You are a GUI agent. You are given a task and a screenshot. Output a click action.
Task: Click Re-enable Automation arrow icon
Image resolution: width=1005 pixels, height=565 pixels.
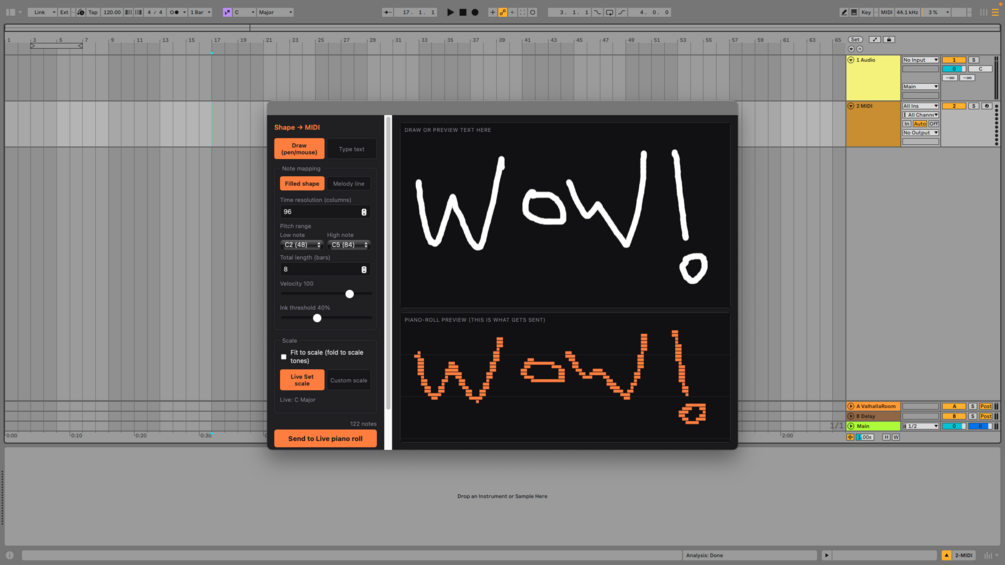click(x=513, y=12)
